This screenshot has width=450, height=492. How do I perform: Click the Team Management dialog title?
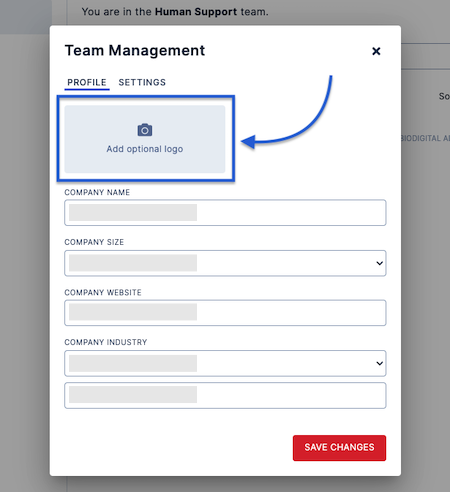pos(135,51)
